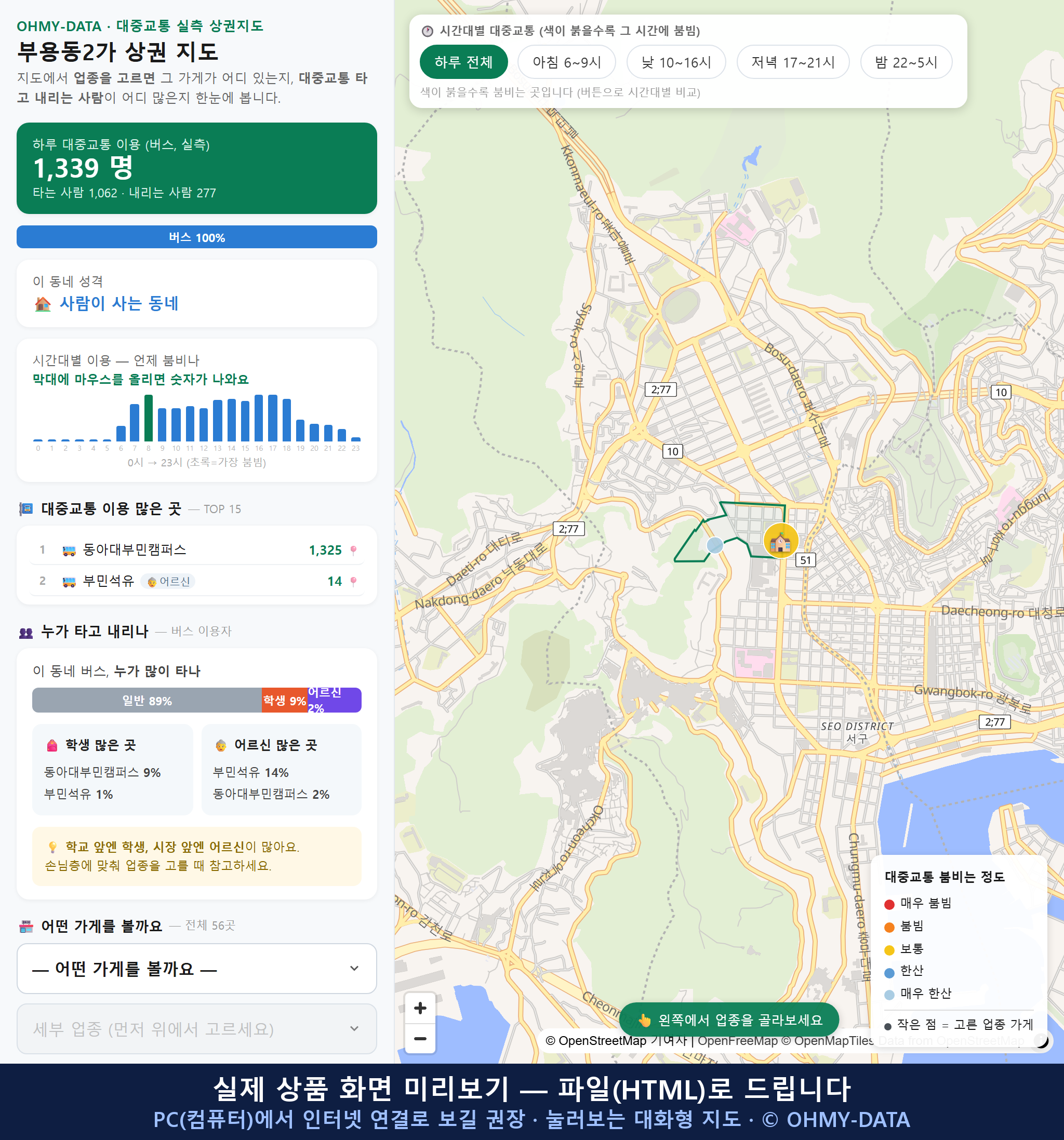Click the green peak bar at hour 8
This screenshot has width=1064, height=1140.
149,418
